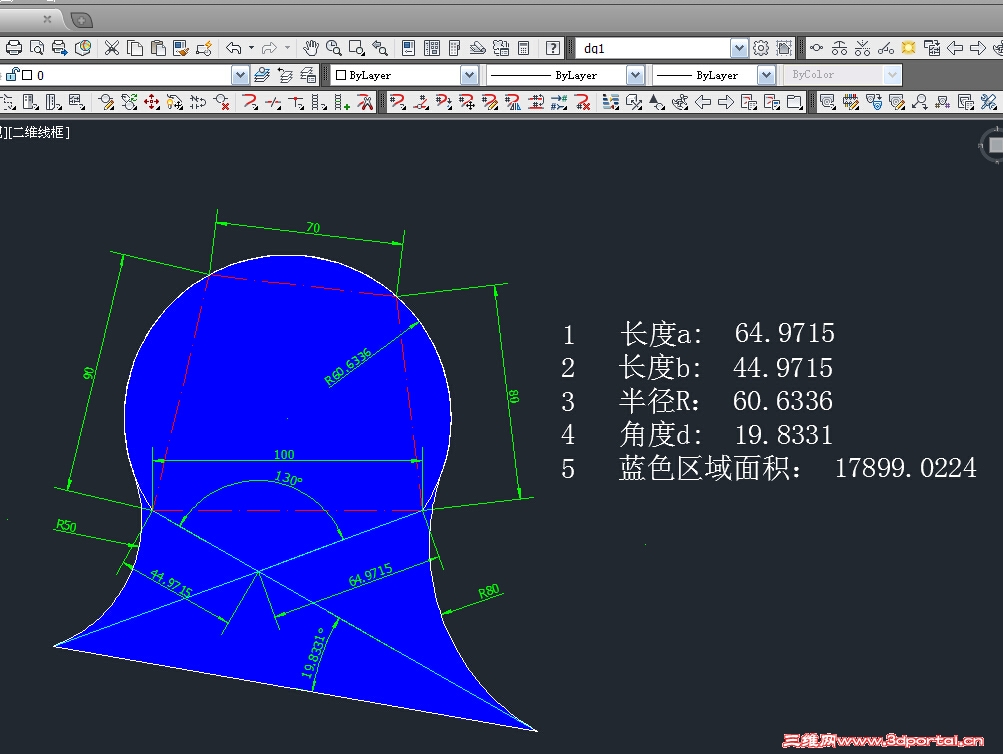
Task: Click the Paste clipboard icon
Action: [x=158, y=48]
